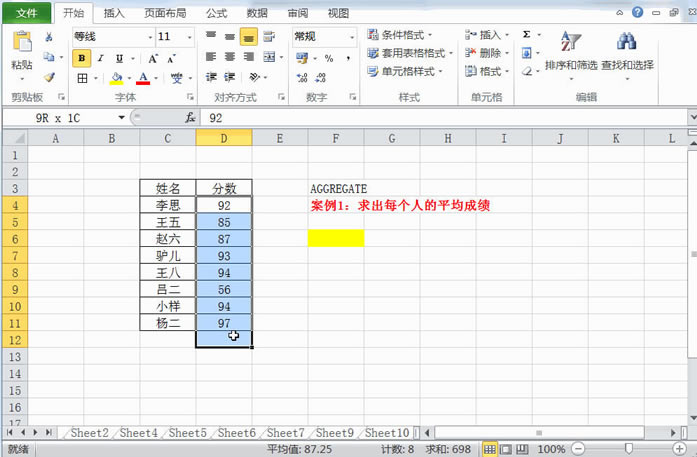Select the Format Painter brush
This screenshot has height=457, width=697.
point(49,77)
